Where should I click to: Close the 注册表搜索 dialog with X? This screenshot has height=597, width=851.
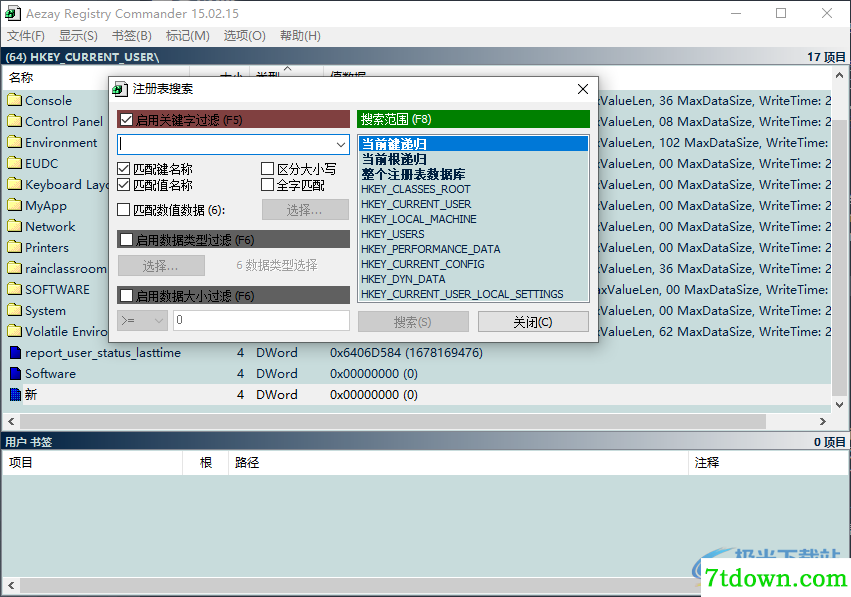click(x=583, y=89)
